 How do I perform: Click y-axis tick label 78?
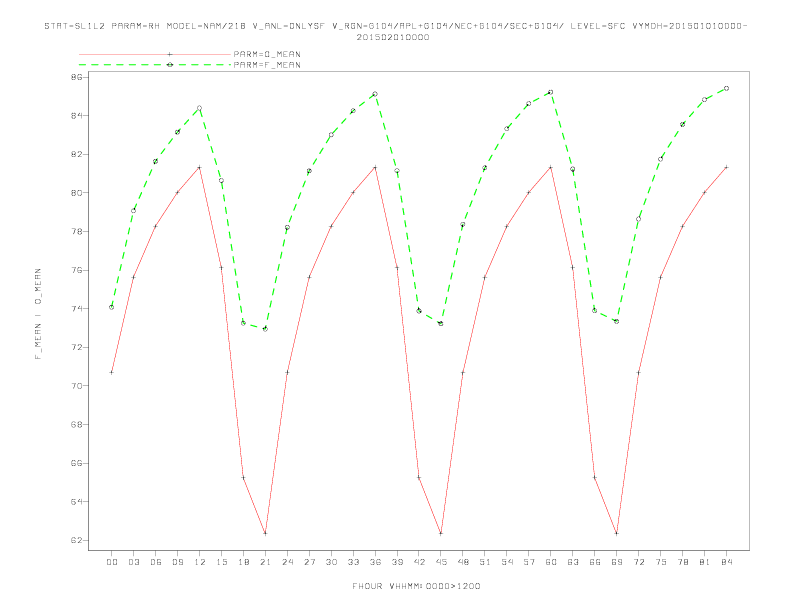[x=76, y=232]
